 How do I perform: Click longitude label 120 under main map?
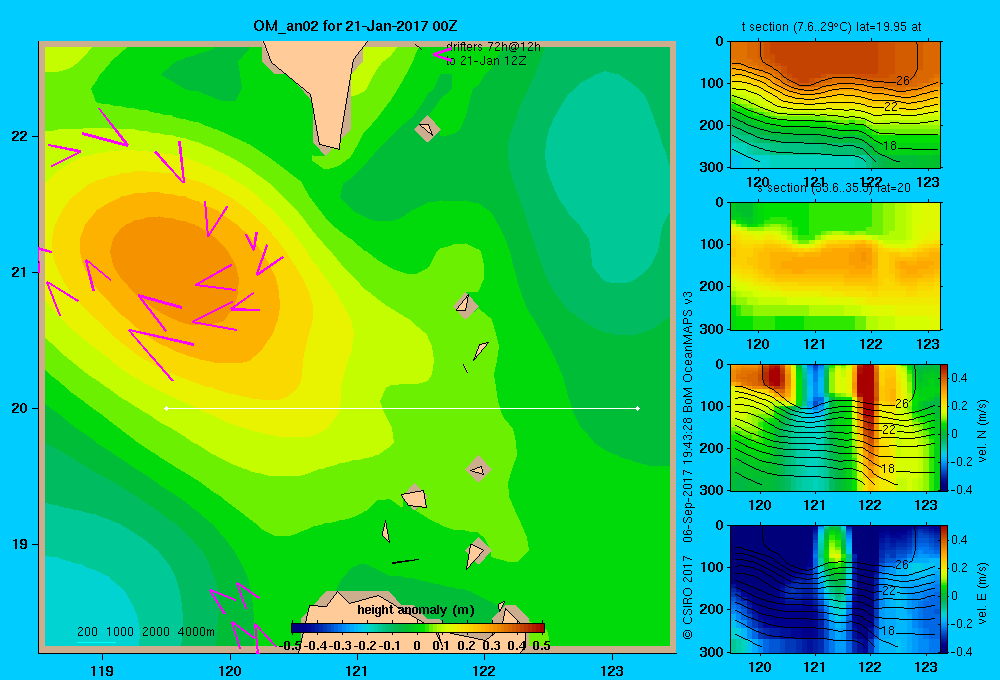point(230,670)
